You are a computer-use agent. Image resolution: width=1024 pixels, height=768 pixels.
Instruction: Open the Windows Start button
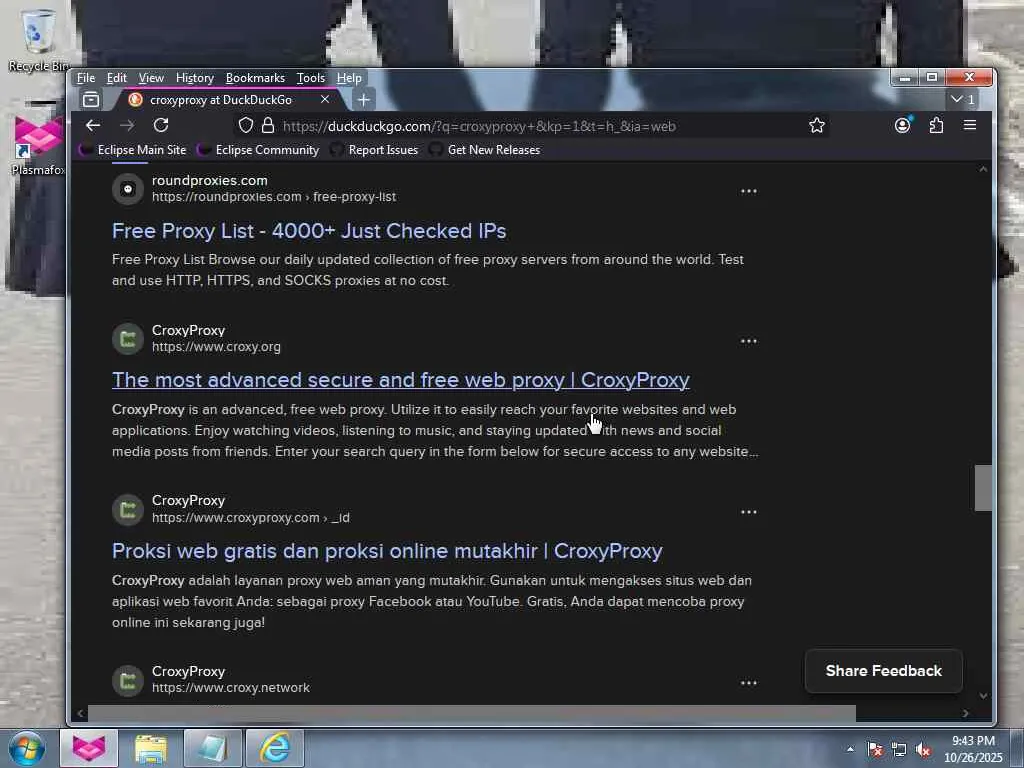[x=26, y=748]
